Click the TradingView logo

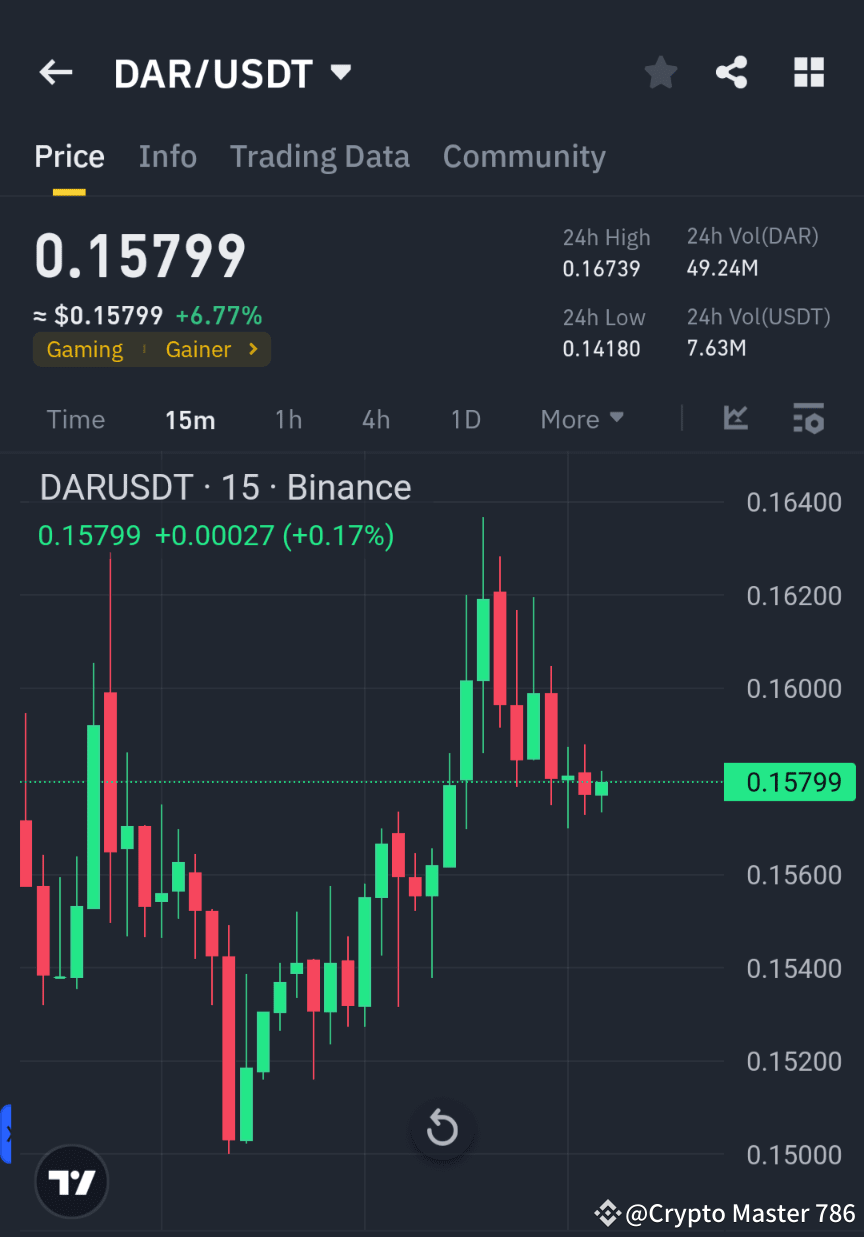click(70, 1181)
